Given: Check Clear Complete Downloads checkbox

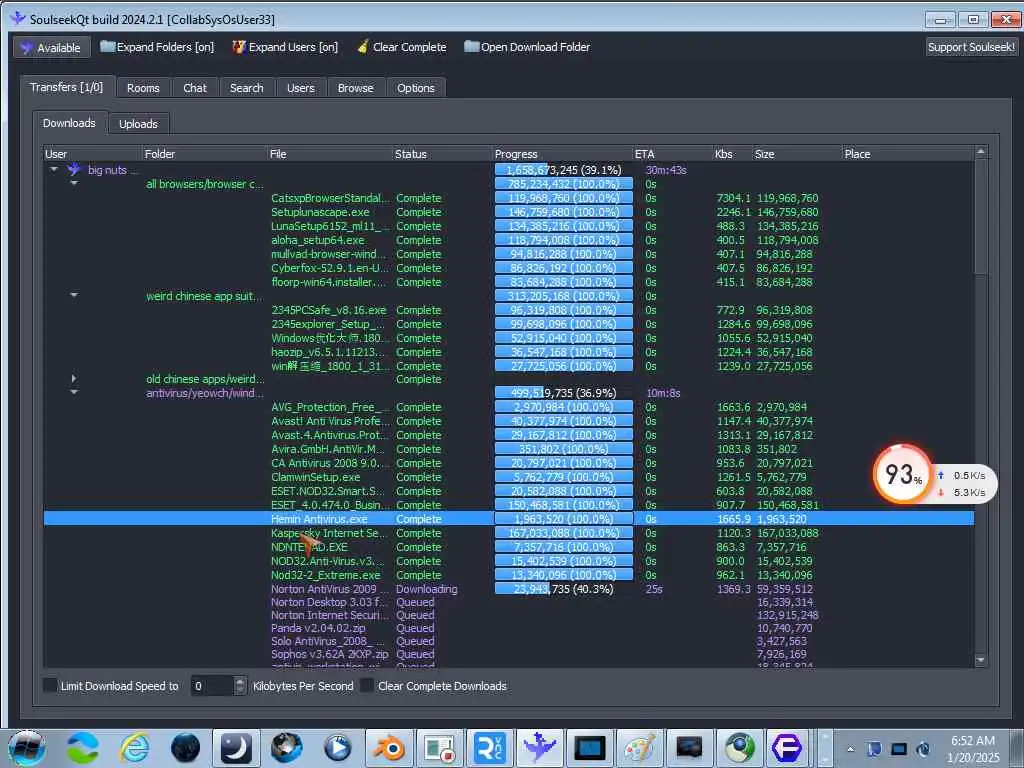Looking at the screenshot, I should (367, 685).
